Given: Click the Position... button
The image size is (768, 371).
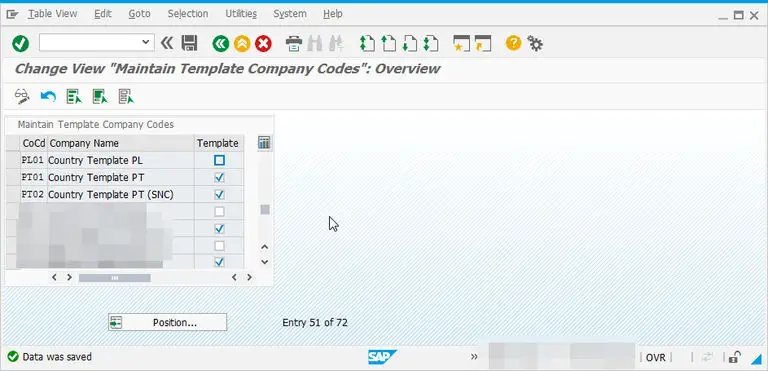Looking at the screenshot, I should click(x=168, y=322).
